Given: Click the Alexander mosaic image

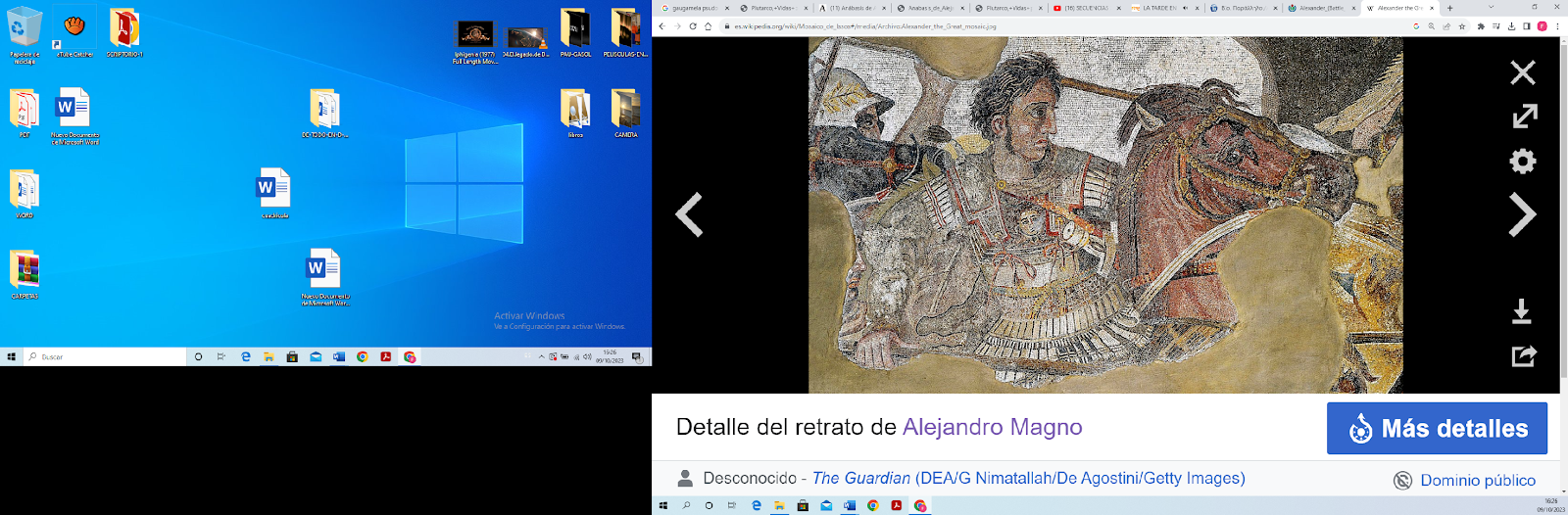Looking at the screenshot, I should pyautogui.click(x=1105, y=215).
